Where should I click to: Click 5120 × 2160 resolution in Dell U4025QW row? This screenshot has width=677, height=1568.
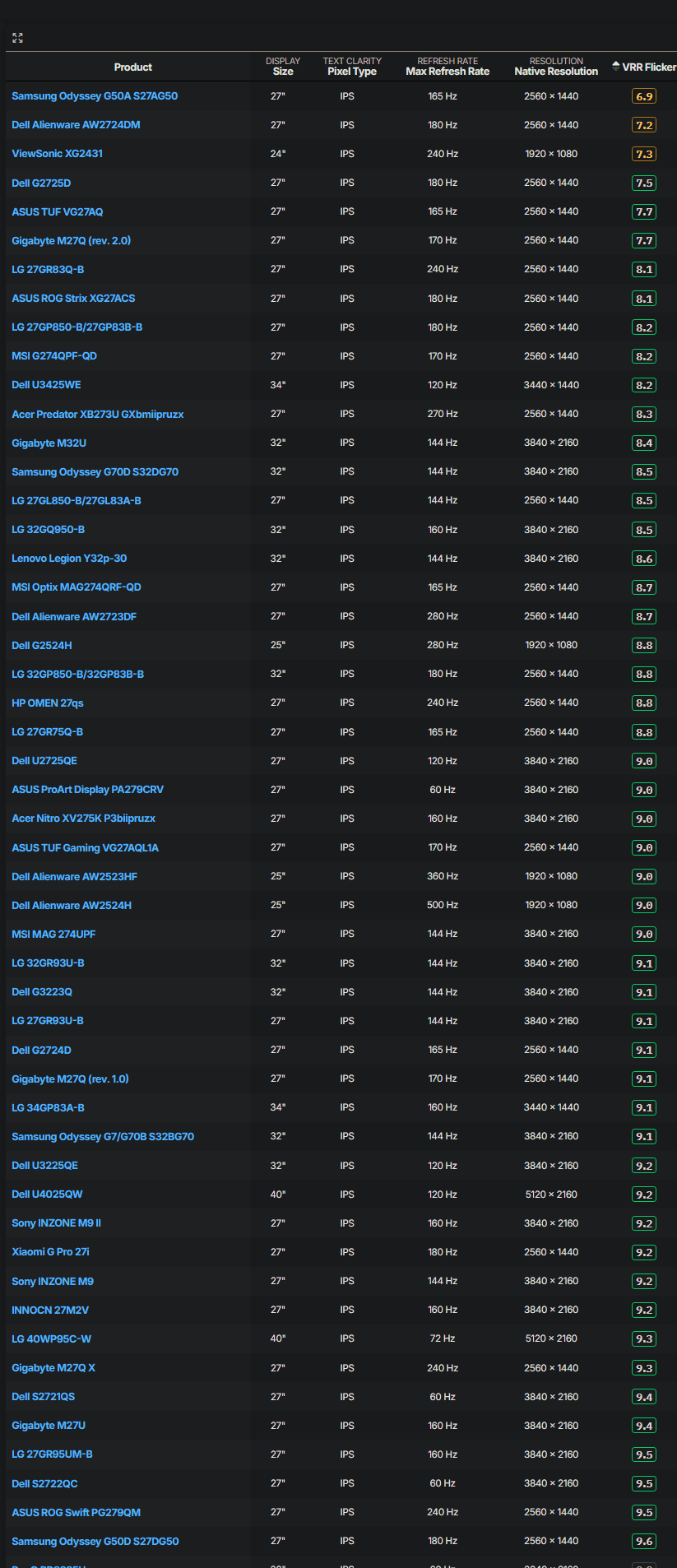coord(551,1195)
